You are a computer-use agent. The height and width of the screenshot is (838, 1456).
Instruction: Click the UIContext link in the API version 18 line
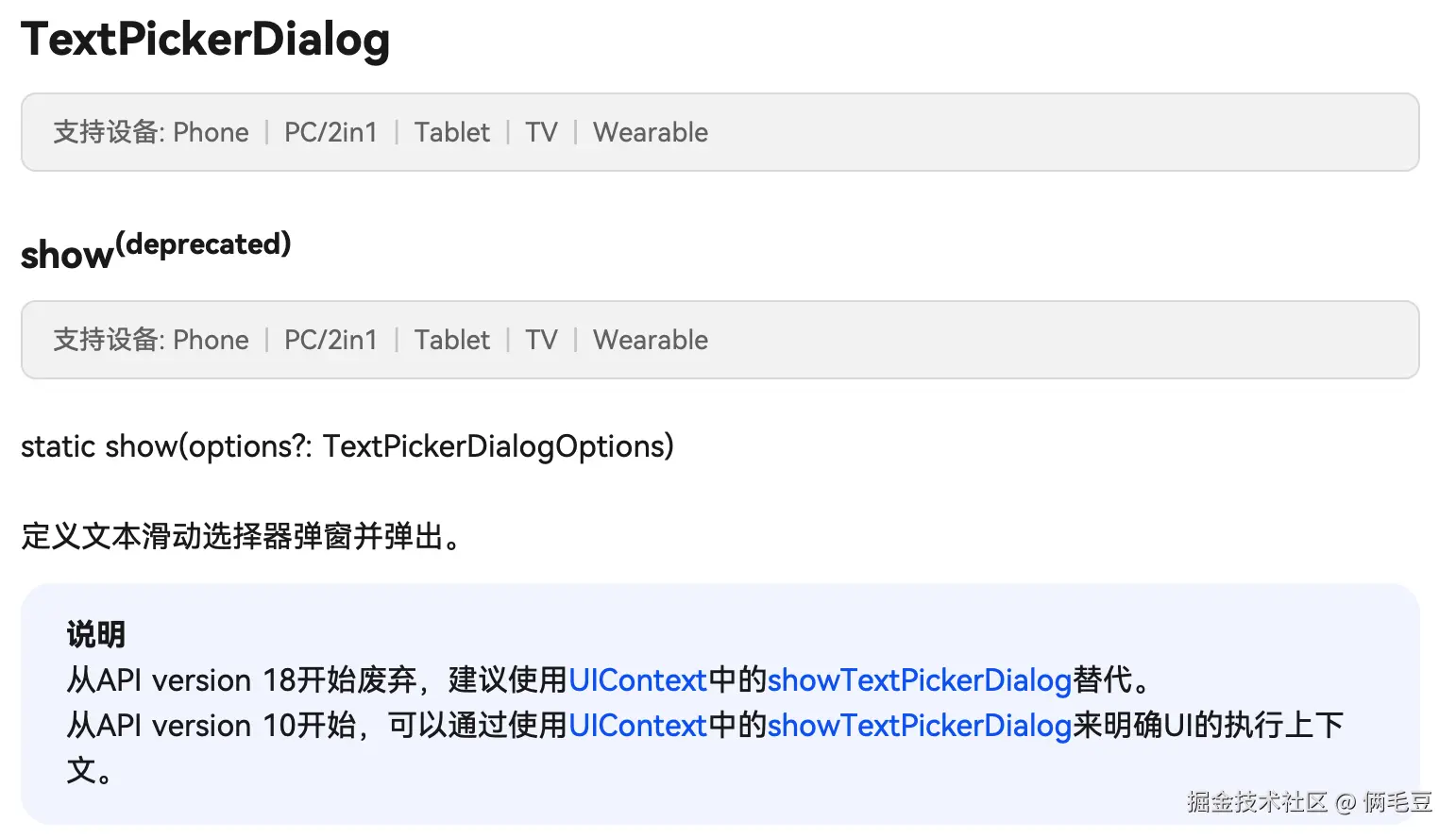tap(637, 680)
